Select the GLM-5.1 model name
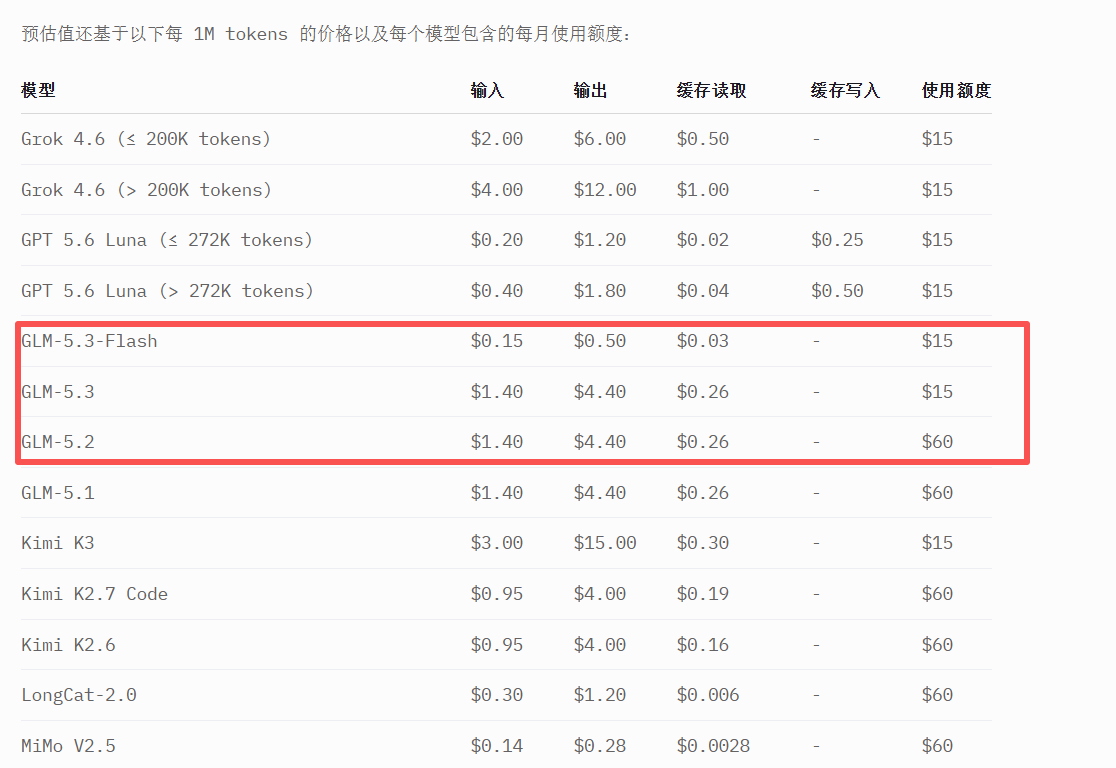Image resolution: width=1116 pixels, height=768 pixels. click(58, 493)
